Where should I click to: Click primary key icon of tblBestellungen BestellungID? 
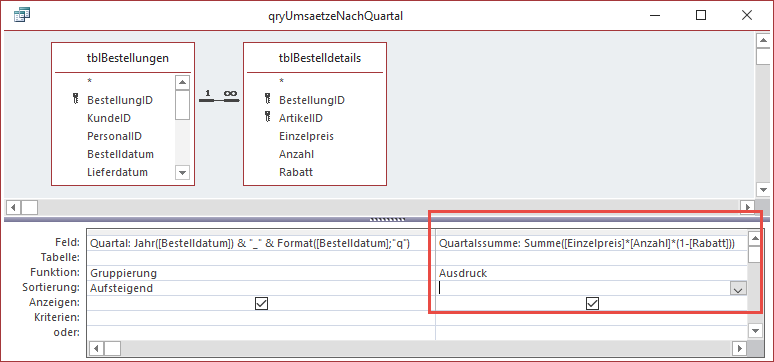click(x=76, y=100)
